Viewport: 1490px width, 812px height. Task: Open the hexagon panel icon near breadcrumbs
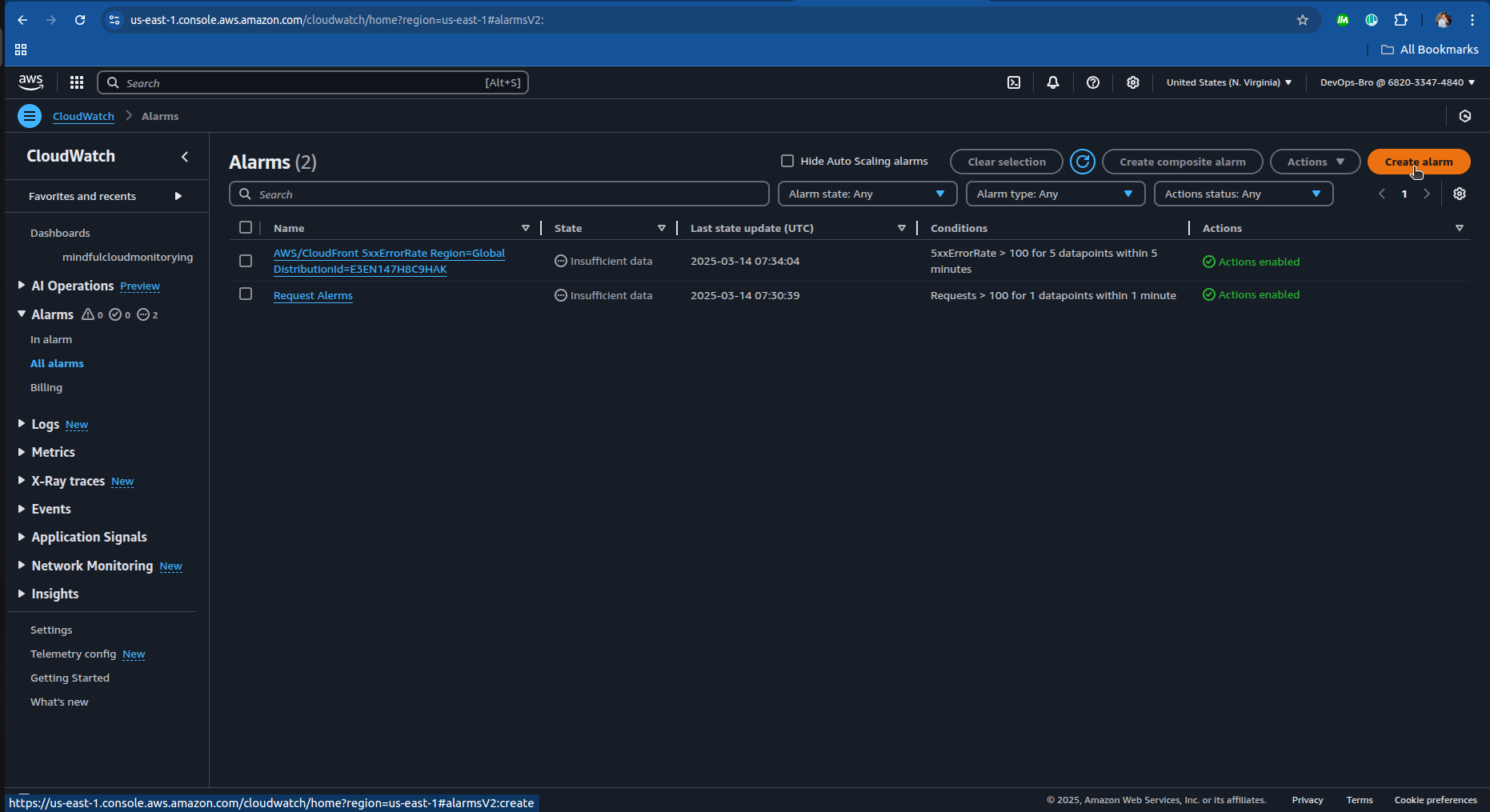point(1465,116)
